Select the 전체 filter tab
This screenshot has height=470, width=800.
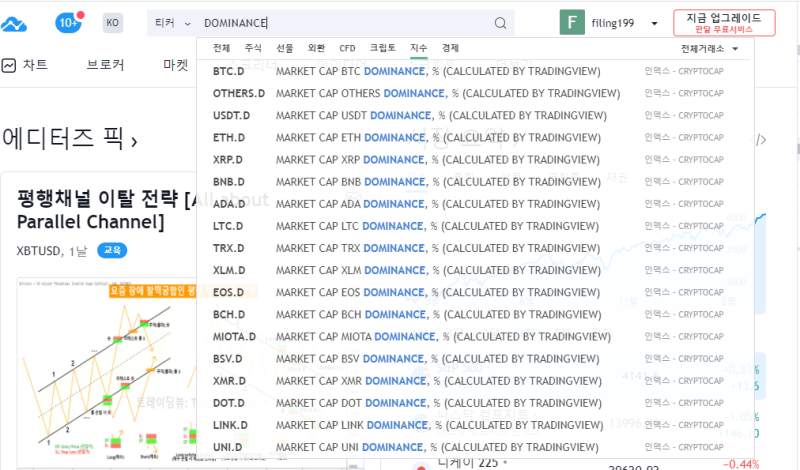tap(221, 48)
